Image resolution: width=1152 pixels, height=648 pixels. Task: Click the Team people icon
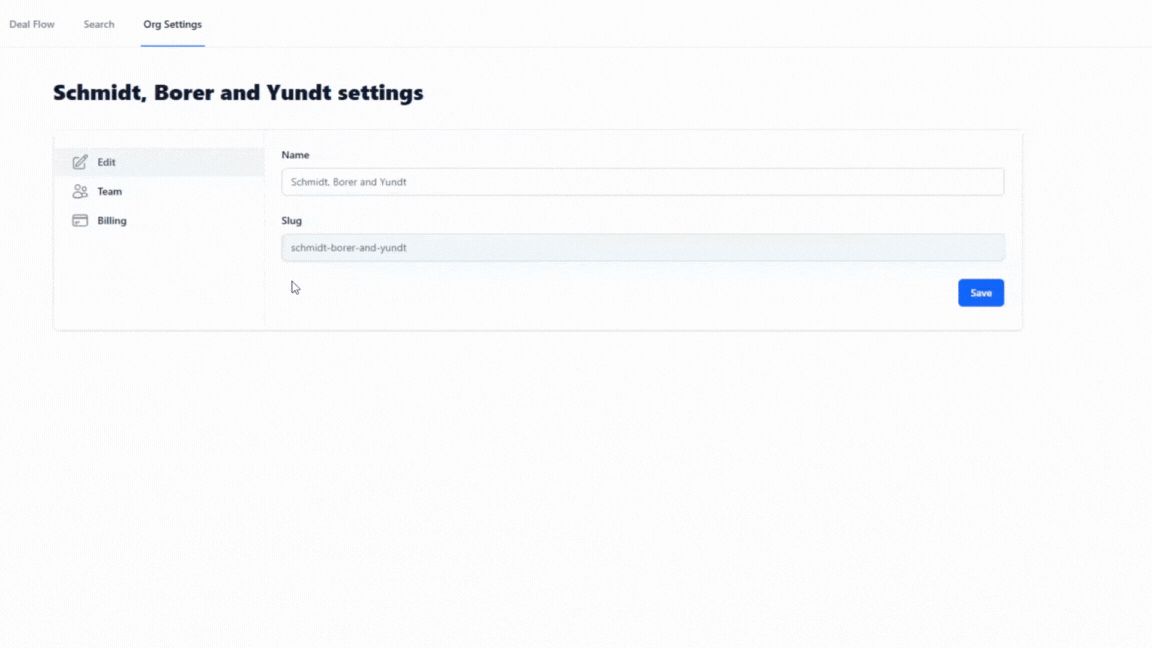point(80,191)
